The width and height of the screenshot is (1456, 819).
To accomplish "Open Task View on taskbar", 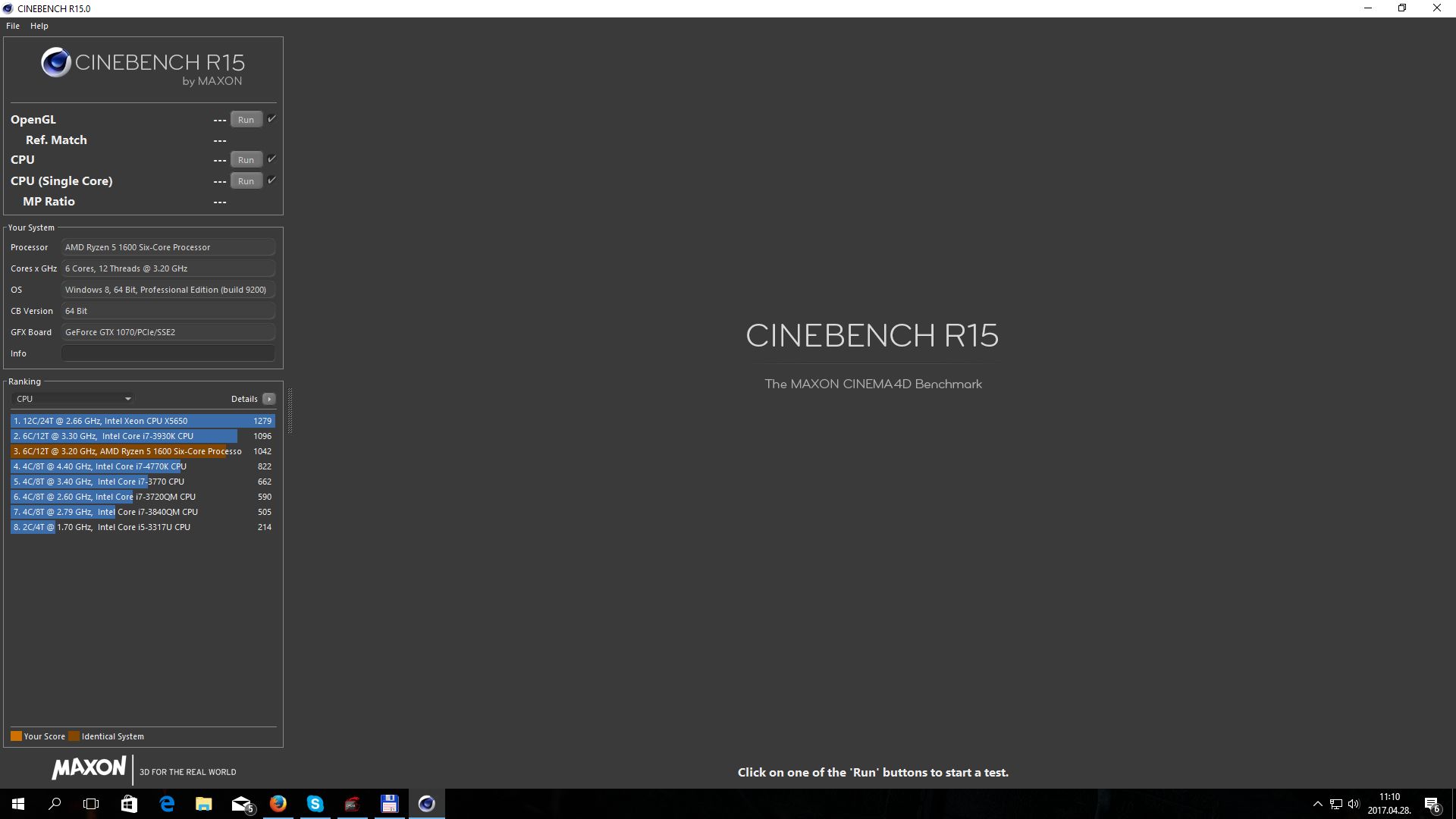I will (91, 804).
